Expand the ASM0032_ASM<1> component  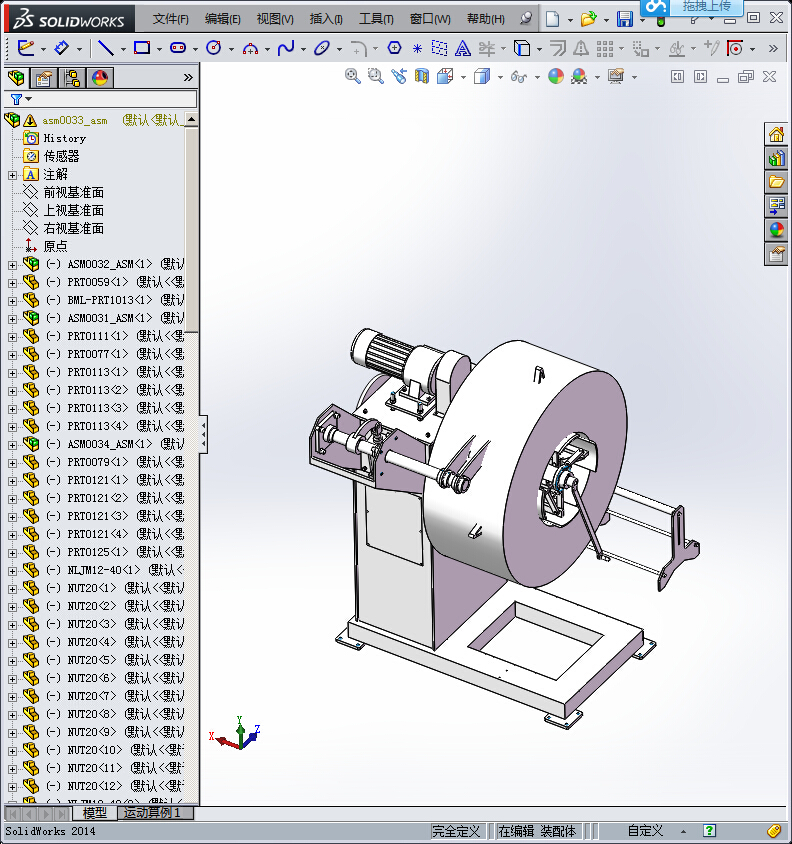(12, 265)
